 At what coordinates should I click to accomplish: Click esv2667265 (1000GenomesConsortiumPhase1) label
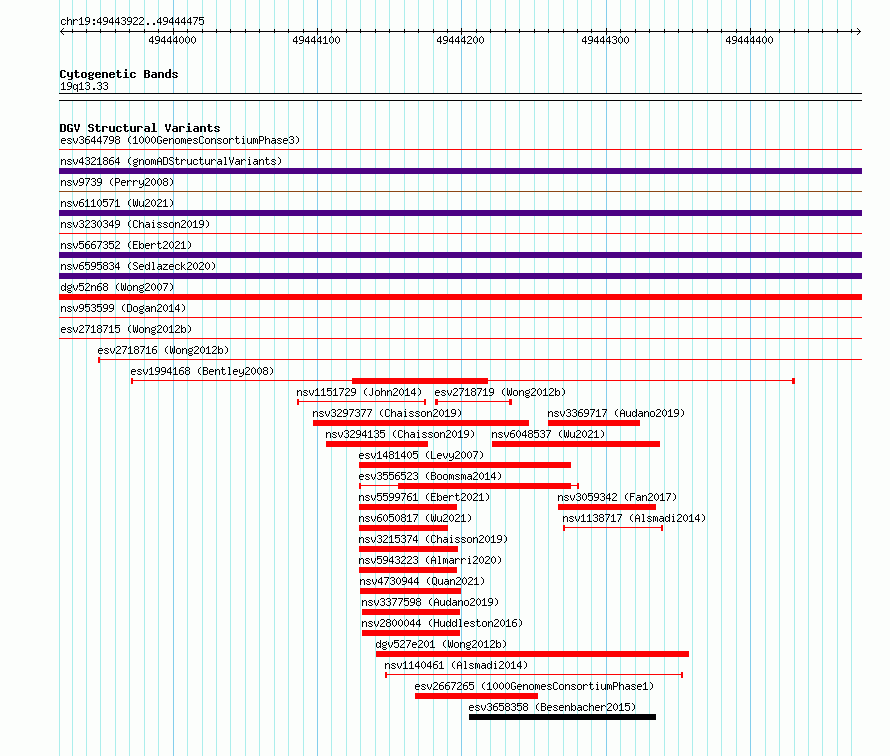(534, 686)
